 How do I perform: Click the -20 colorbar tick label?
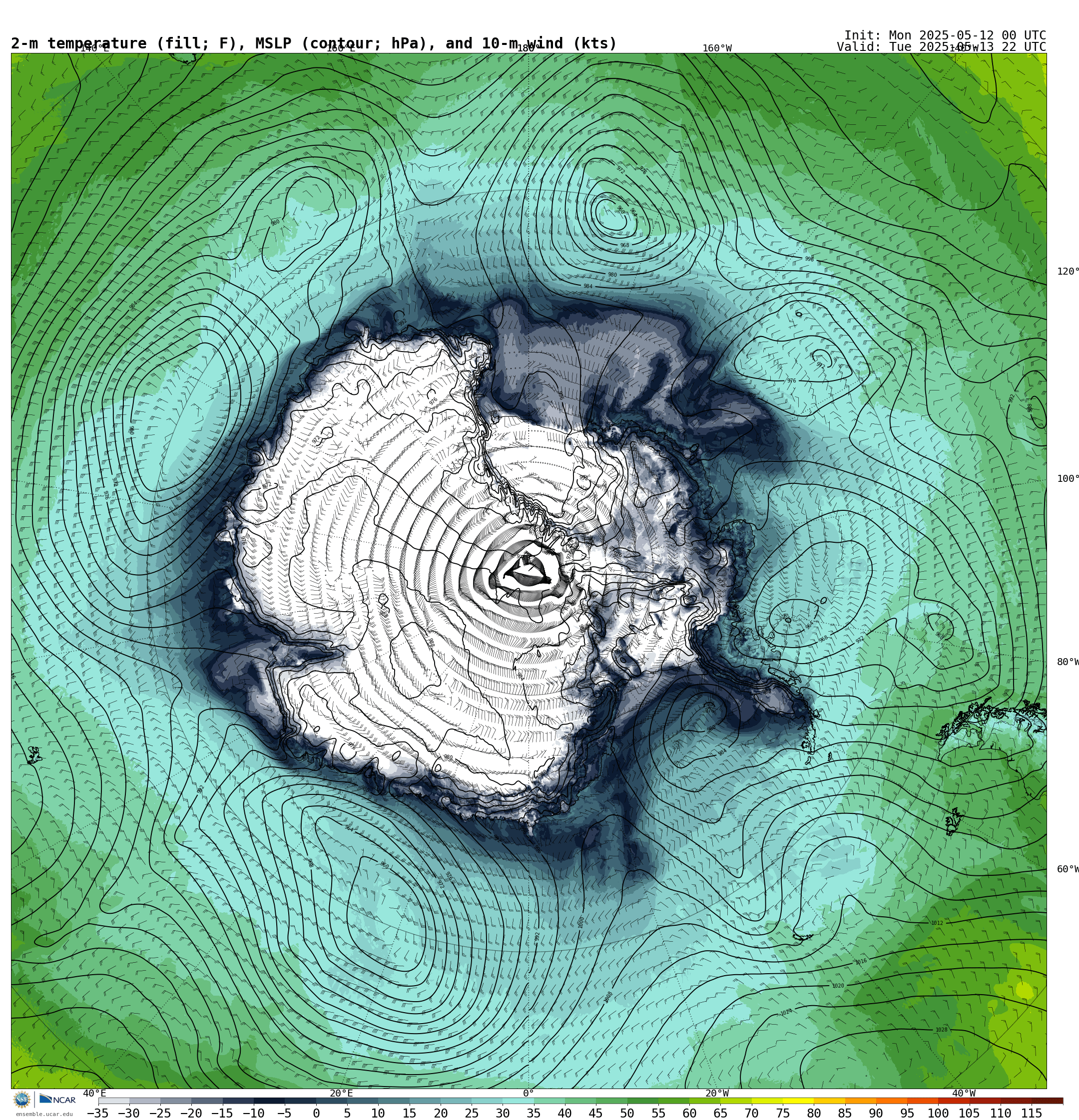[x=191, y=1113]
